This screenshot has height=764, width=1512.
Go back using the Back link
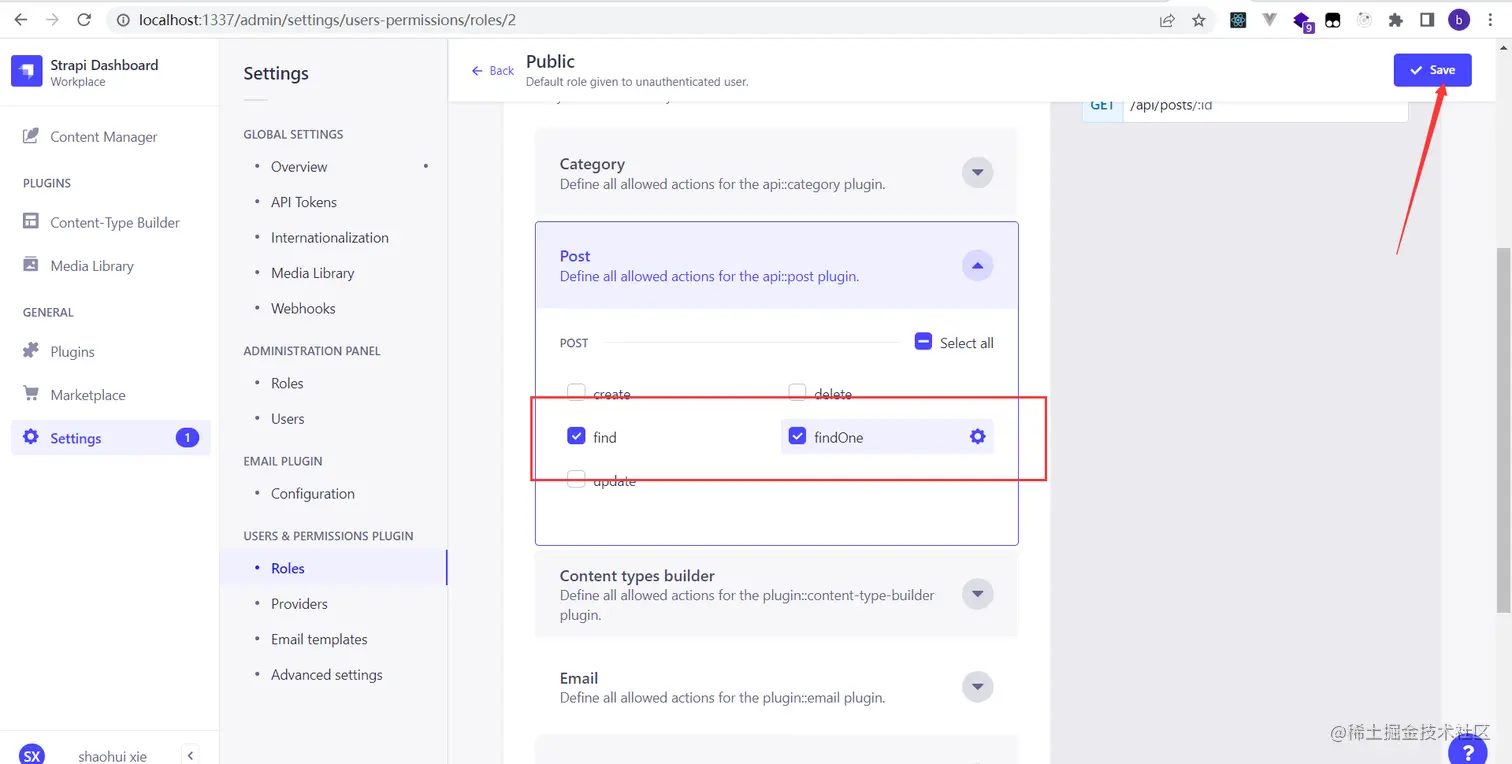493,71
